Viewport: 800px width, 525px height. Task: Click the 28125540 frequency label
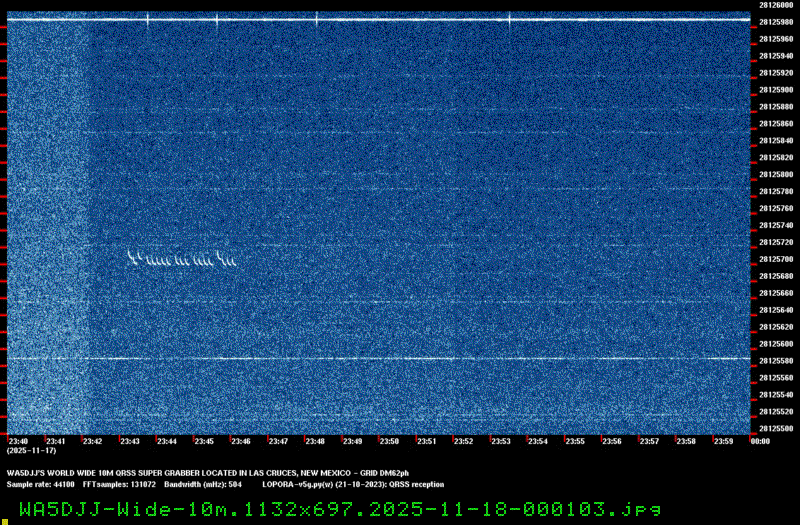coord(776,394)
